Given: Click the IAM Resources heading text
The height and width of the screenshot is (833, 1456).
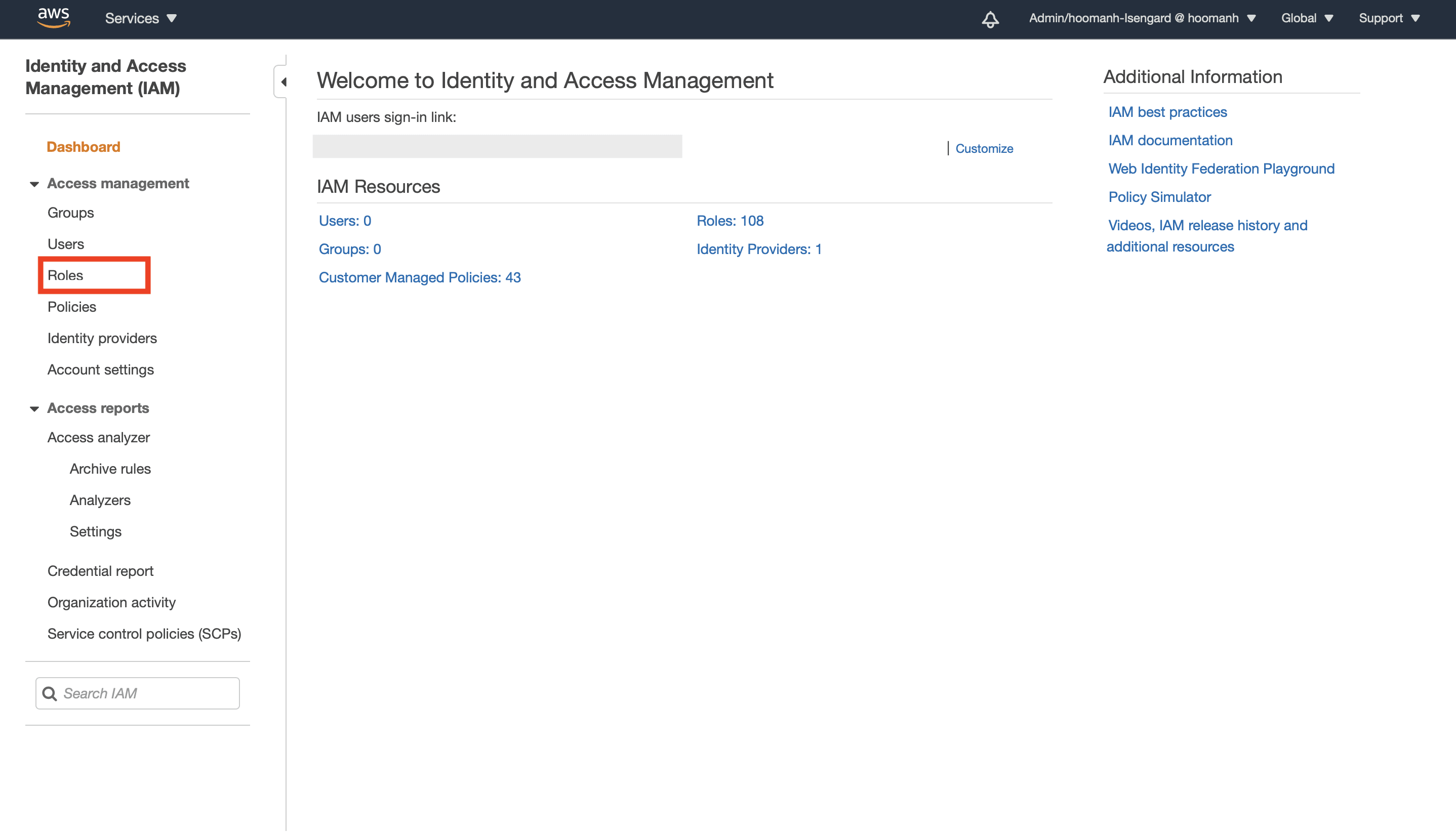Looking at the screenshot, I should point(378,187).
